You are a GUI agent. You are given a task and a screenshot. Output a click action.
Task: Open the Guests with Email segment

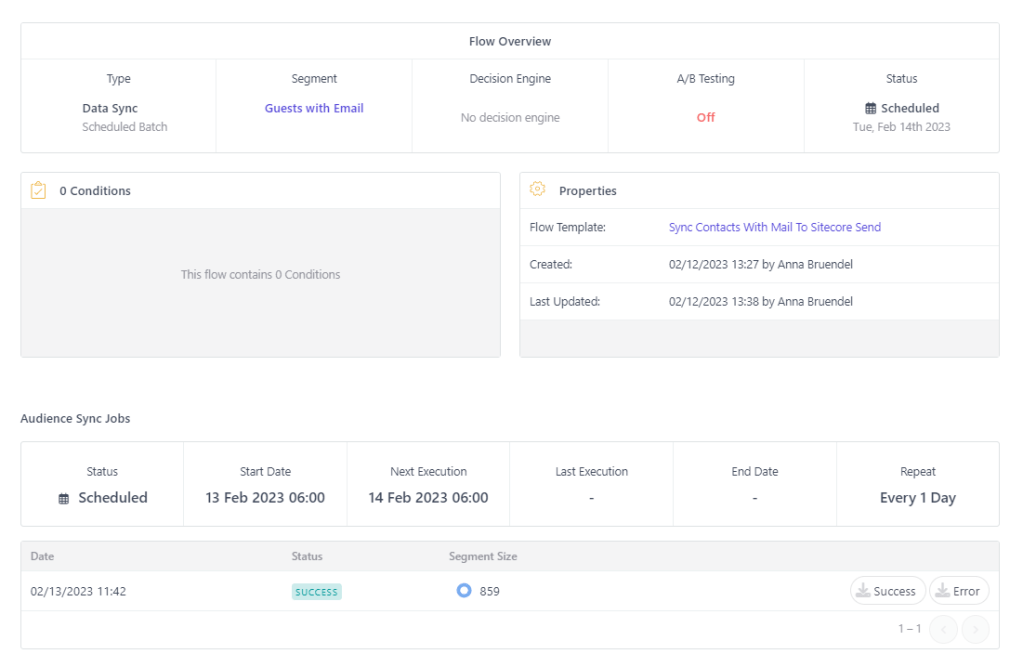pyautogui.click(x=314, y=108)
